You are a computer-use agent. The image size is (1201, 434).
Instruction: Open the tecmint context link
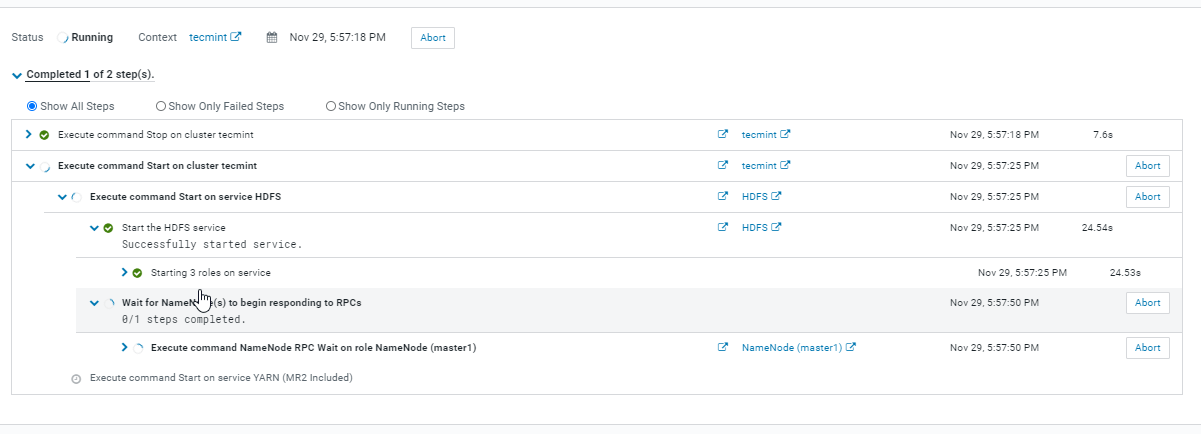coord(208,37)
